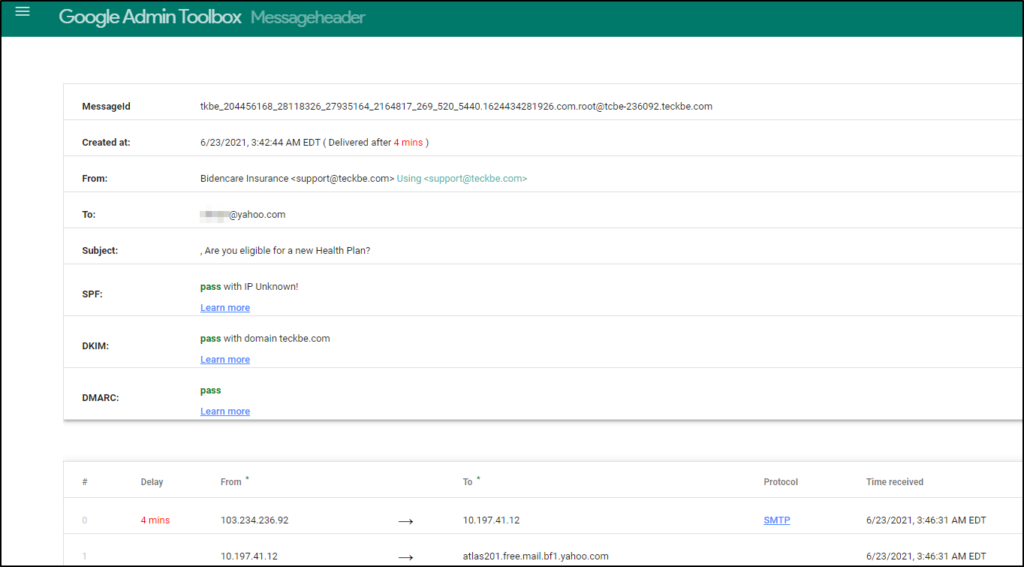Click destination IP 10.197.41.12 in row 0
Image resolution: width=1024 pixels, height=567 pixels.
491,520
